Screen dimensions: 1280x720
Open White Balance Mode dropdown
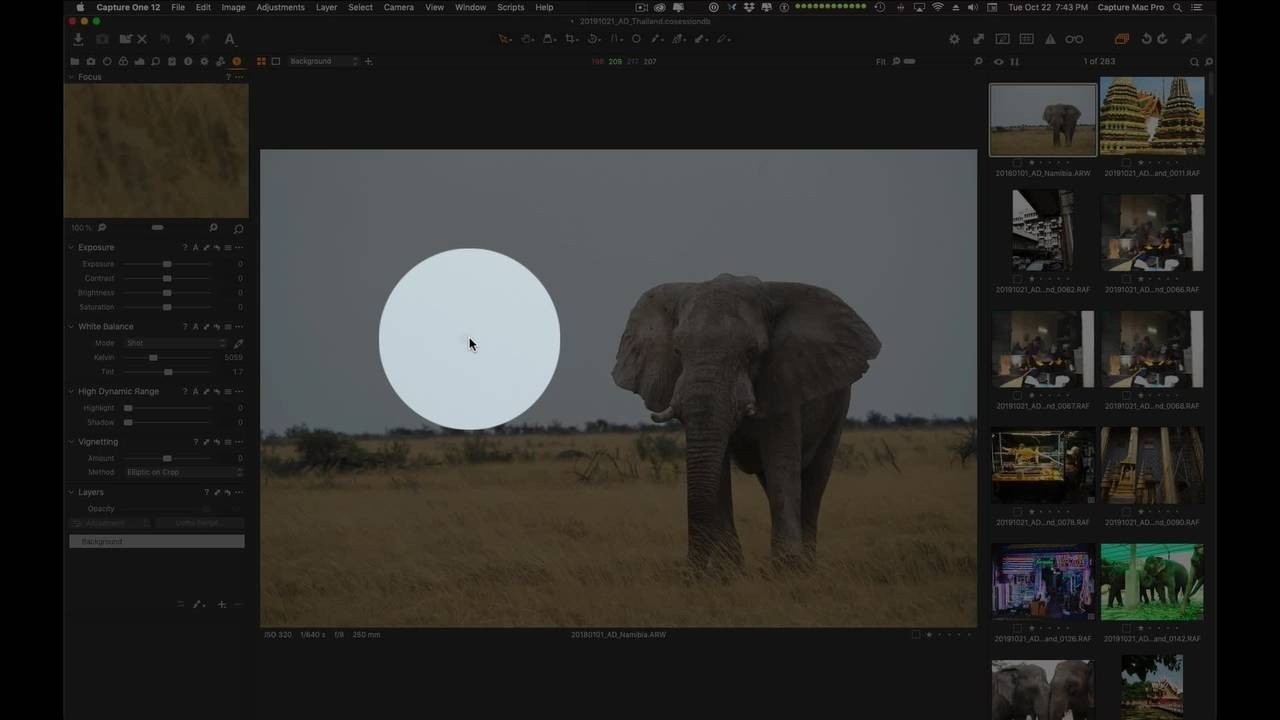[176, 343]
